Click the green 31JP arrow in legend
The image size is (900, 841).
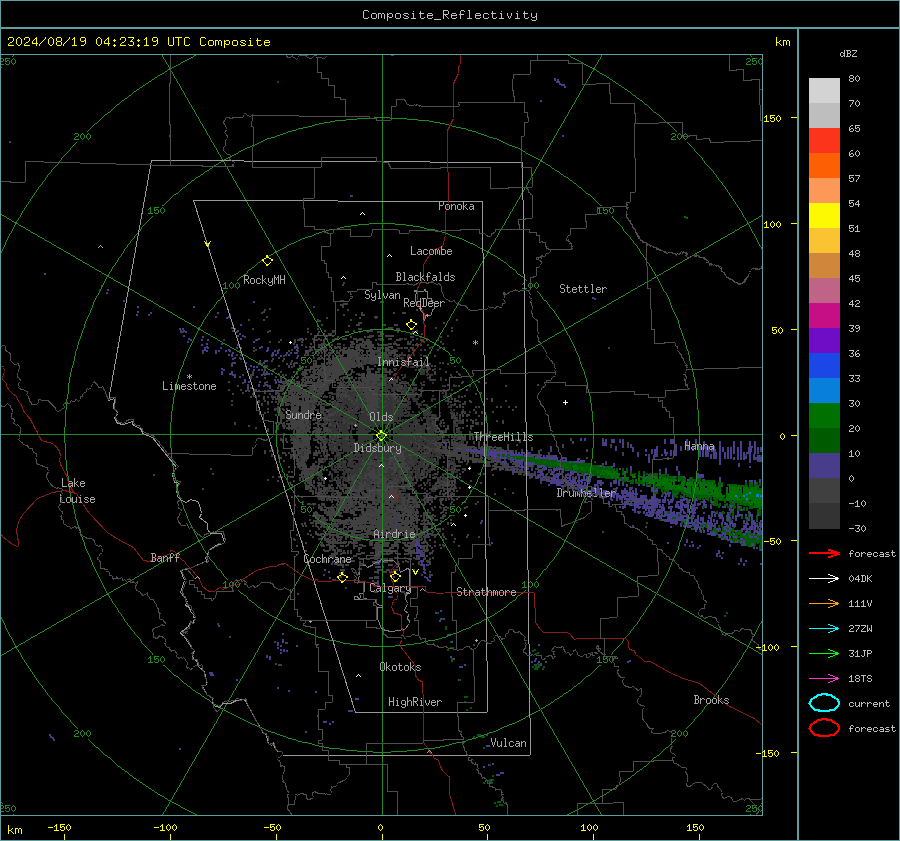pos(824,653)
